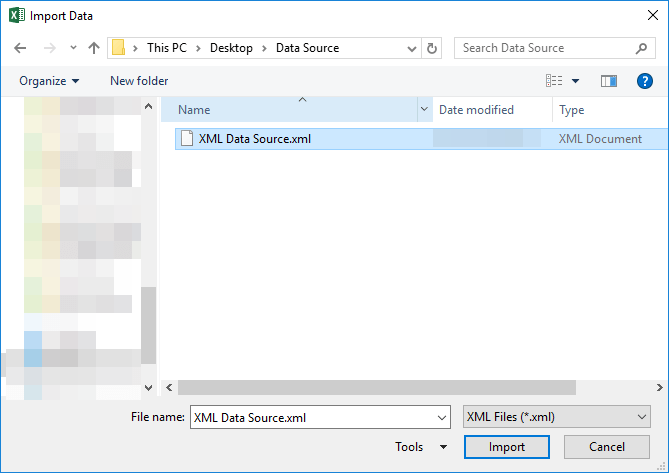The width and height of the screenshot is (669, 473).
Task: Expand the address bar history dropdown
Action: coord(412,49)
